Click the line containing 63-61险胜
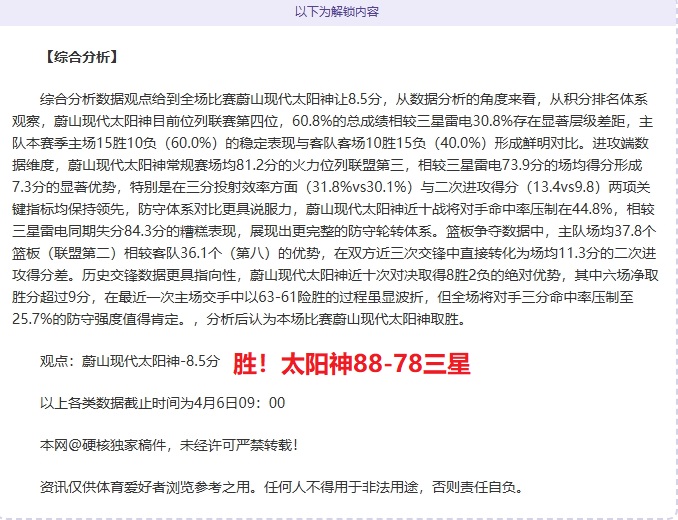 323,297
